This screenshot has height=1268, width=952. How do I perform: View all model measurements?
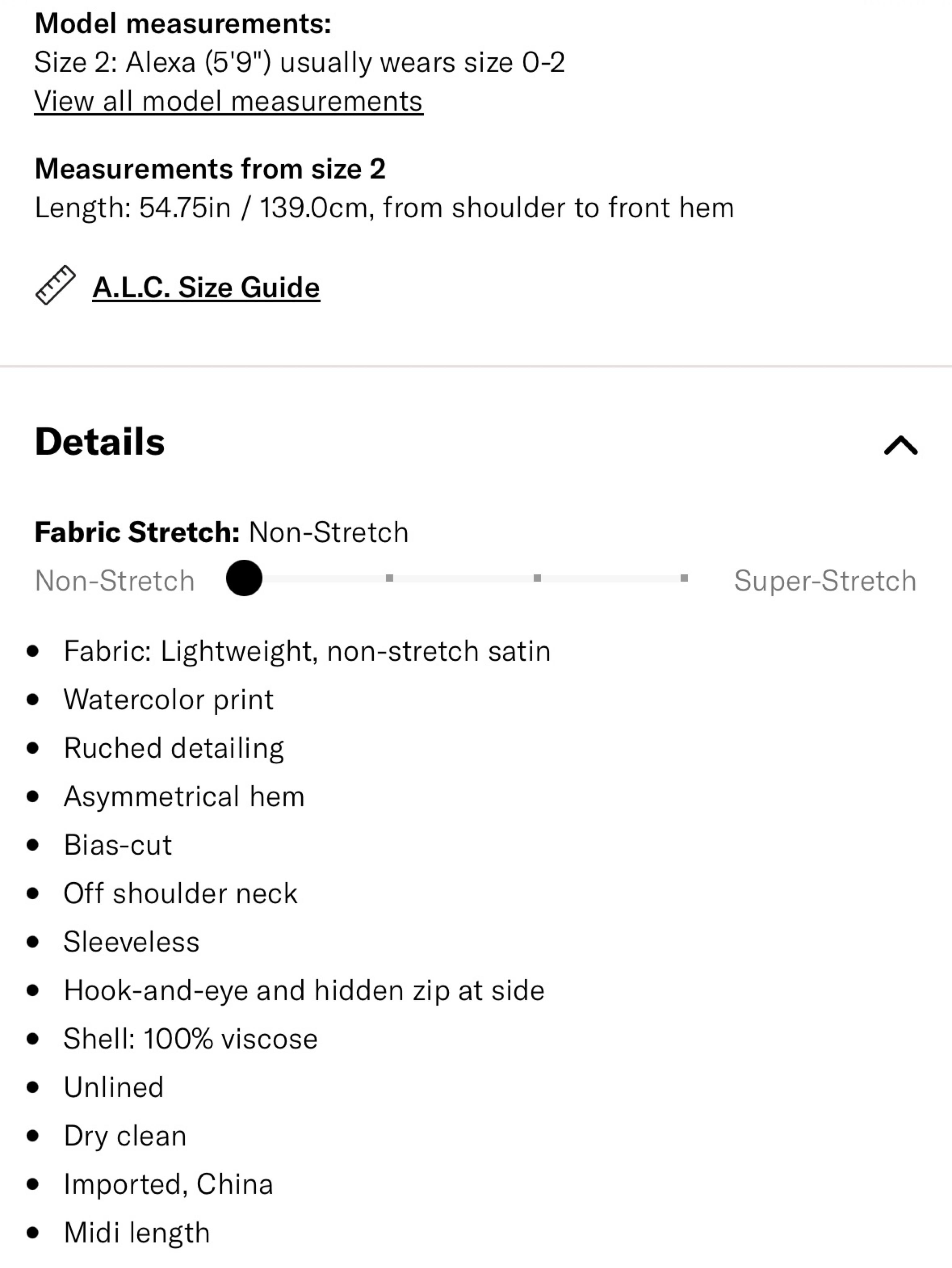(x=229, y=102)
